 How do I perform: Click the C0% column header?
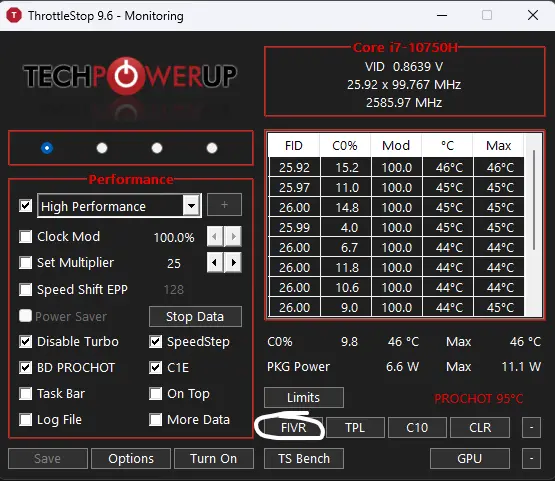pos(345,145)
